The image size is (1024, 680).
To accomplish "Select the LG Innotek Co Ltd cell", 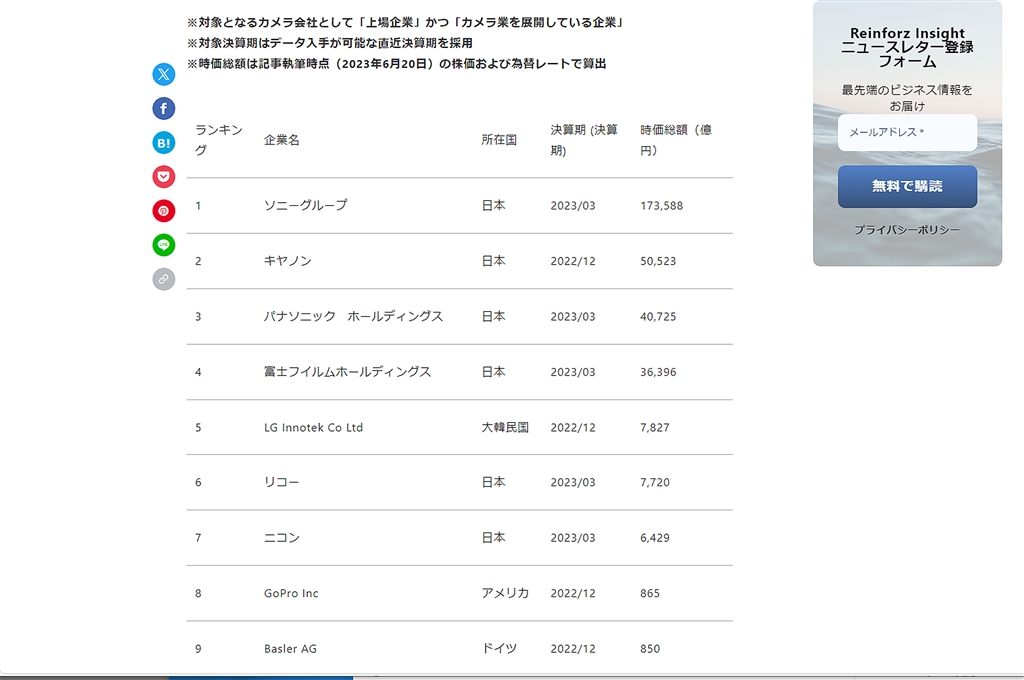I will click(313, 427).
